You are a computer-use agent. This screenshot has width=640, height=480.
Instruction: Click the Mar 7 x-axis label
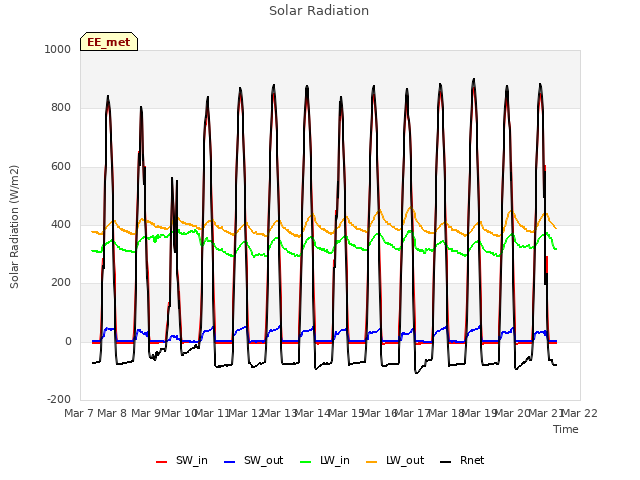point(79,413)
